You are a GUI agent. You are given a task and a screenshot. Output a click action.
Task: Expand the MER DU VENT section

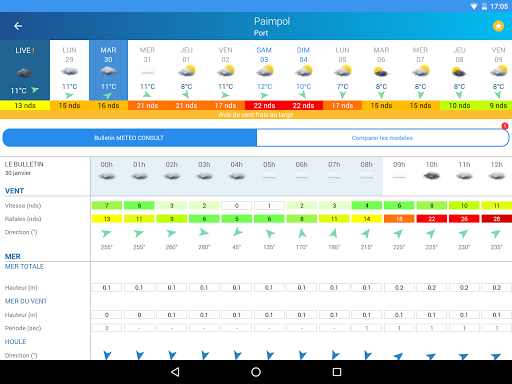26,301
